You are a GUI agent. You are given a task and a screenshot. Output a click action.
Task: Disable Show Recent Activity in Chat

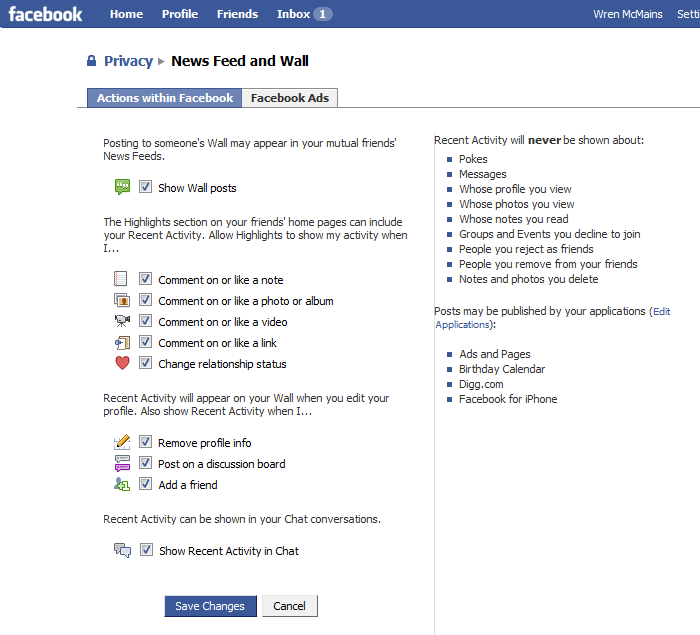[x=146, y=550]
